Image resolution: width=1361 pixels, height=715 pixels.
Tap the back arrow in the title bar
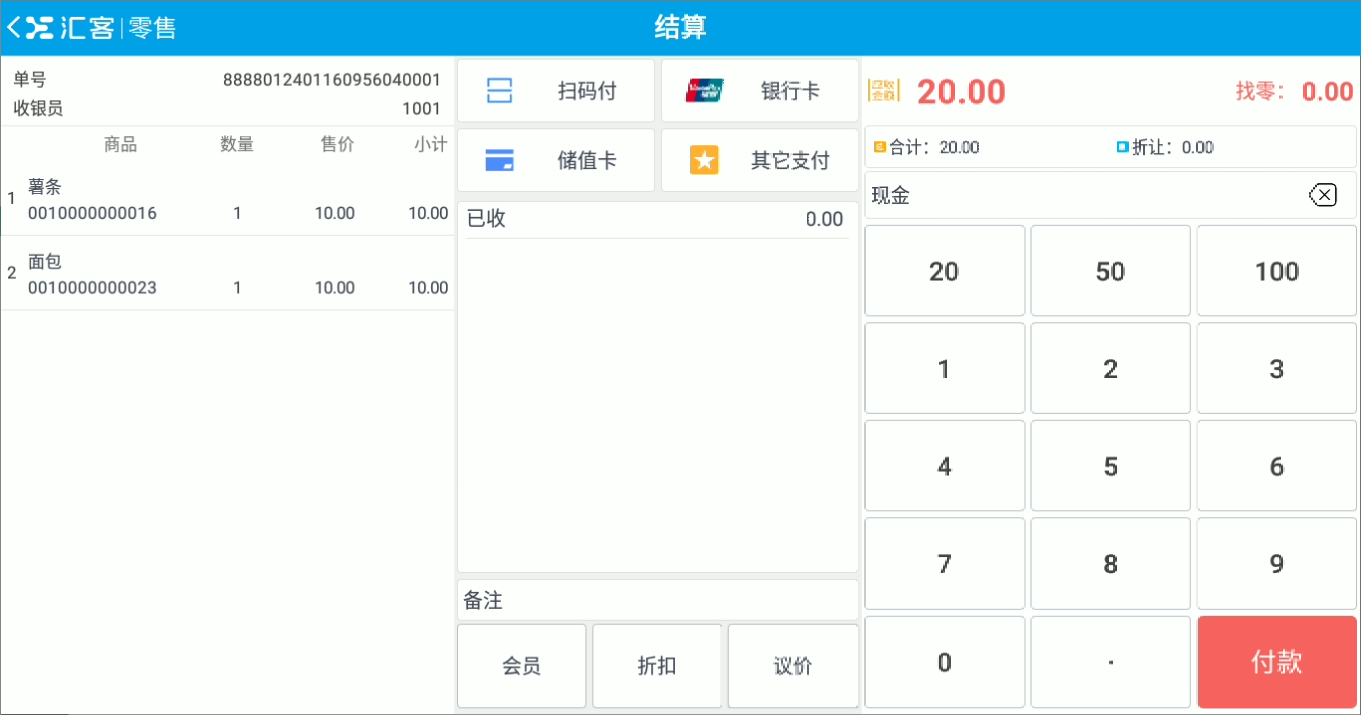(12, 27)
